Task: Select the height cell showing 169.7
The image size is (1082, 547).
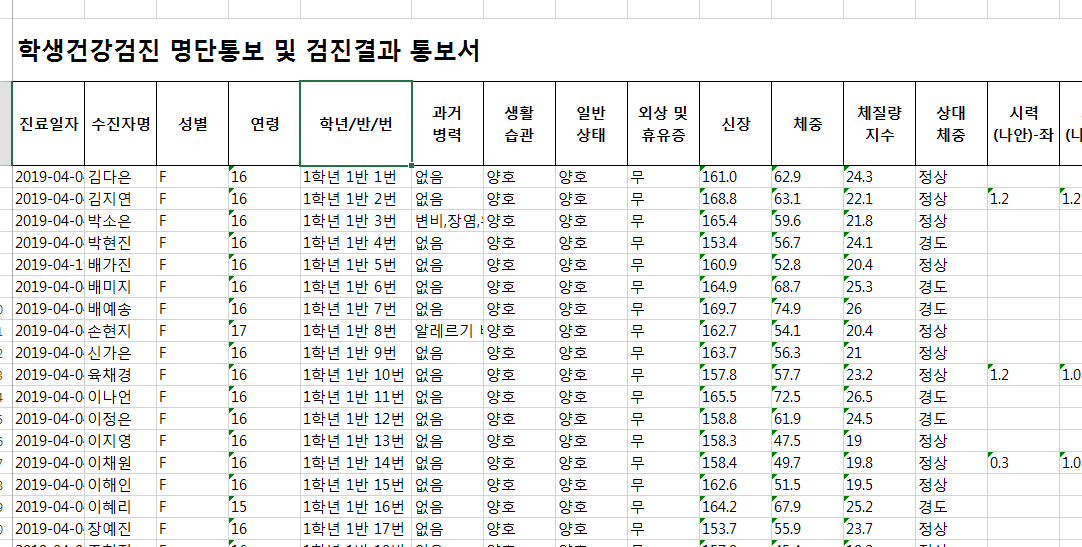Action: tap(736, 309)
